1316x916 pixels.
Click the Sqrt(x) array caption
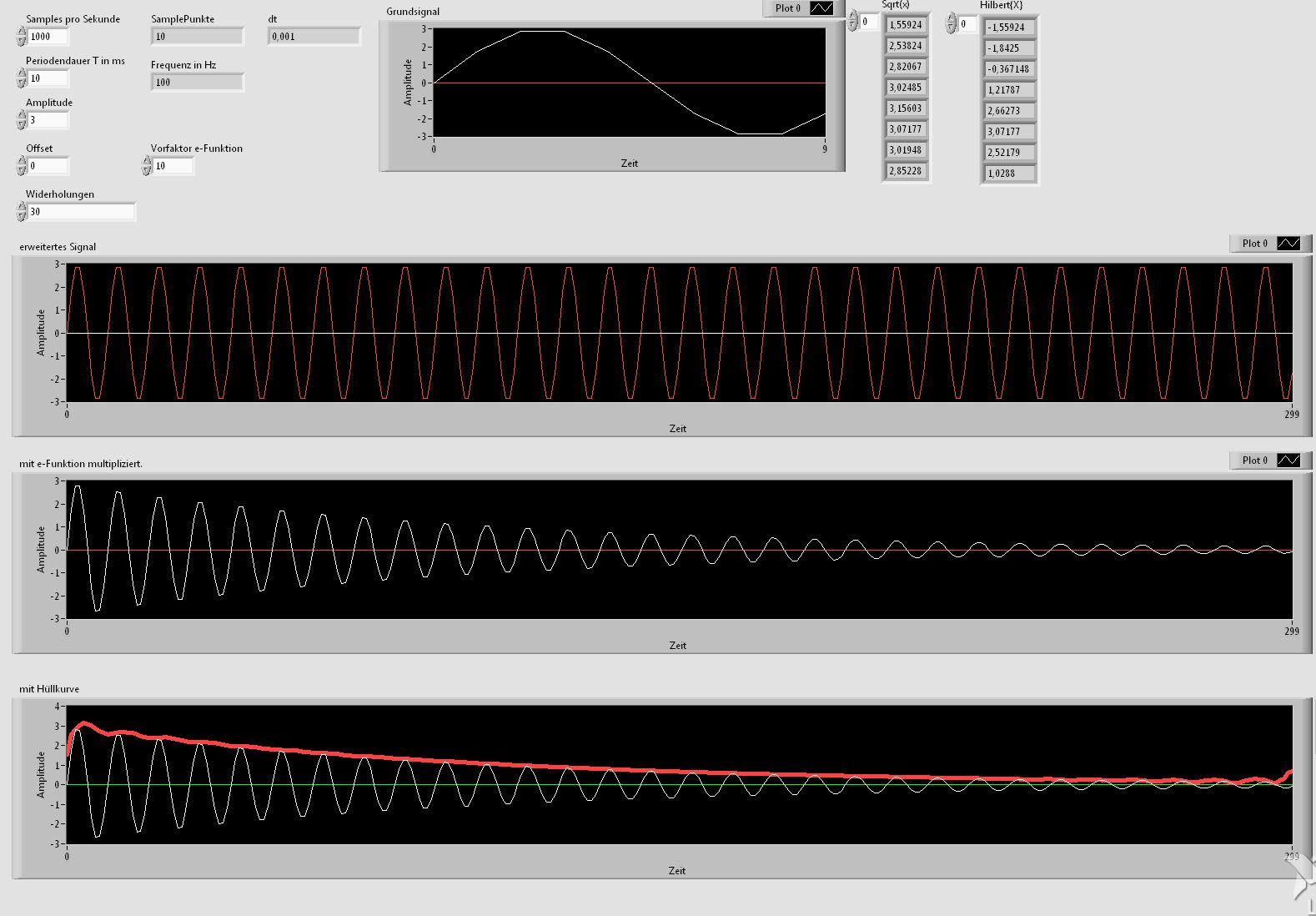896,5
